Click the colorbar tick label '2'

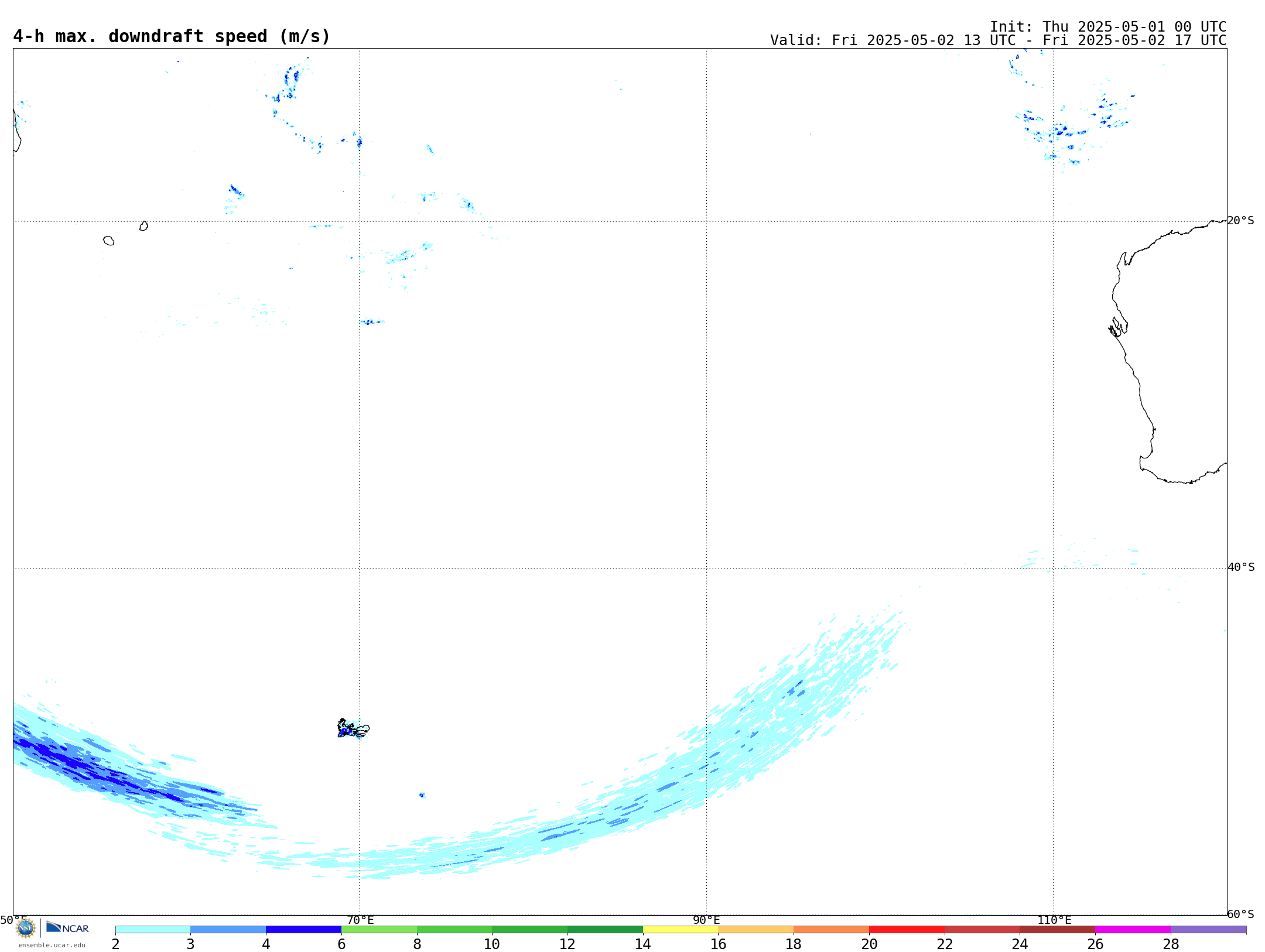coord(115,944)
